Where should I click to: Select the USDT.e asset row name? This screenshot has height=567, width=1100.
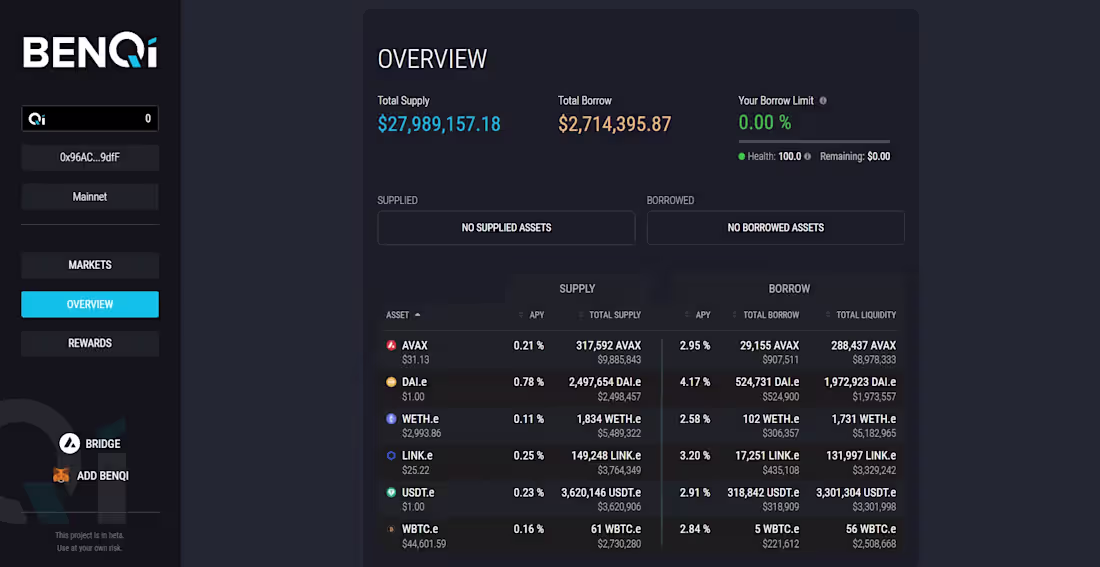click(x=418, y=493)
